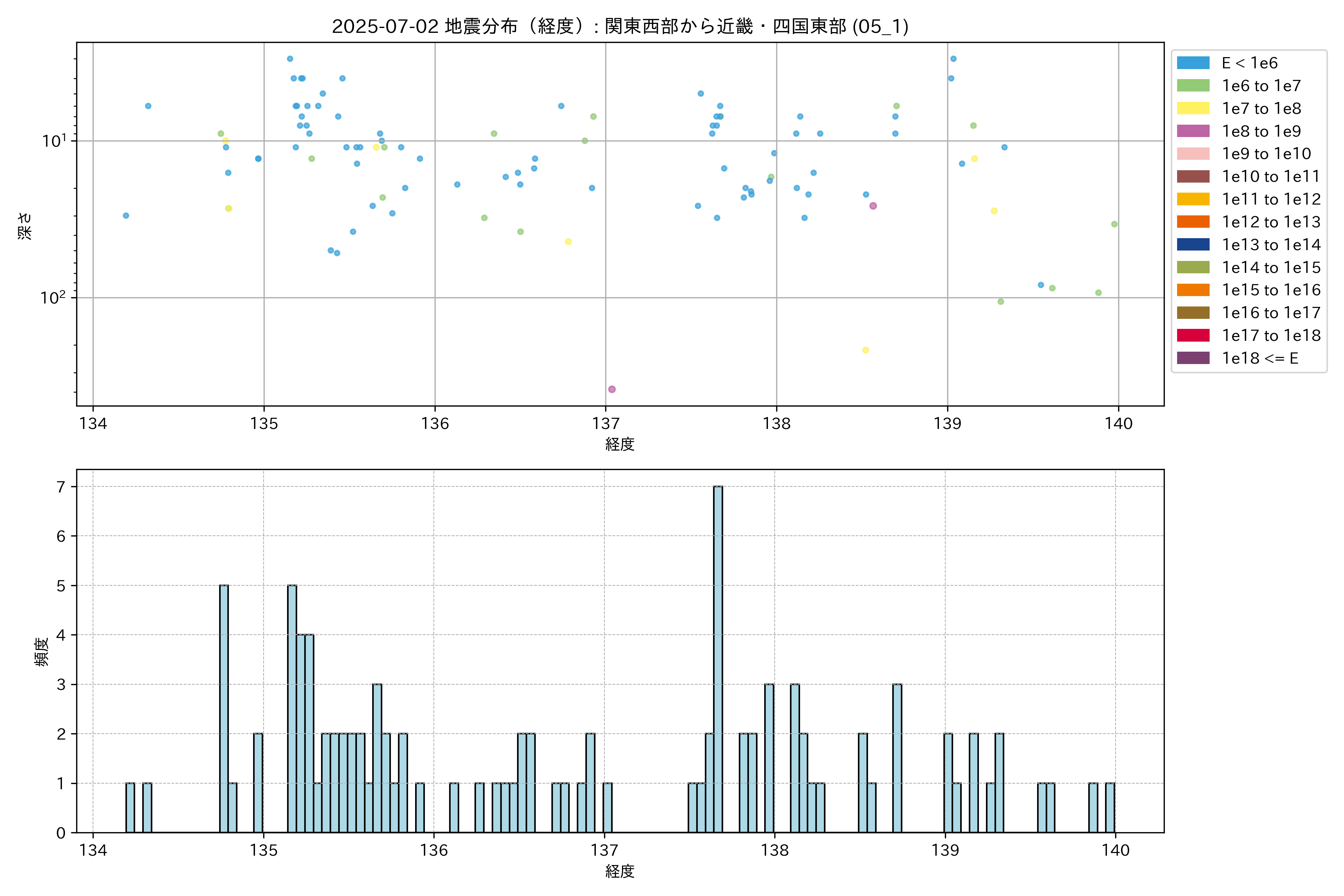Image resolution: width=1344 pixels, height=896 pixels.
Task: Click the purple scatter point near longitude 137
Action: (x=612, y=389)
